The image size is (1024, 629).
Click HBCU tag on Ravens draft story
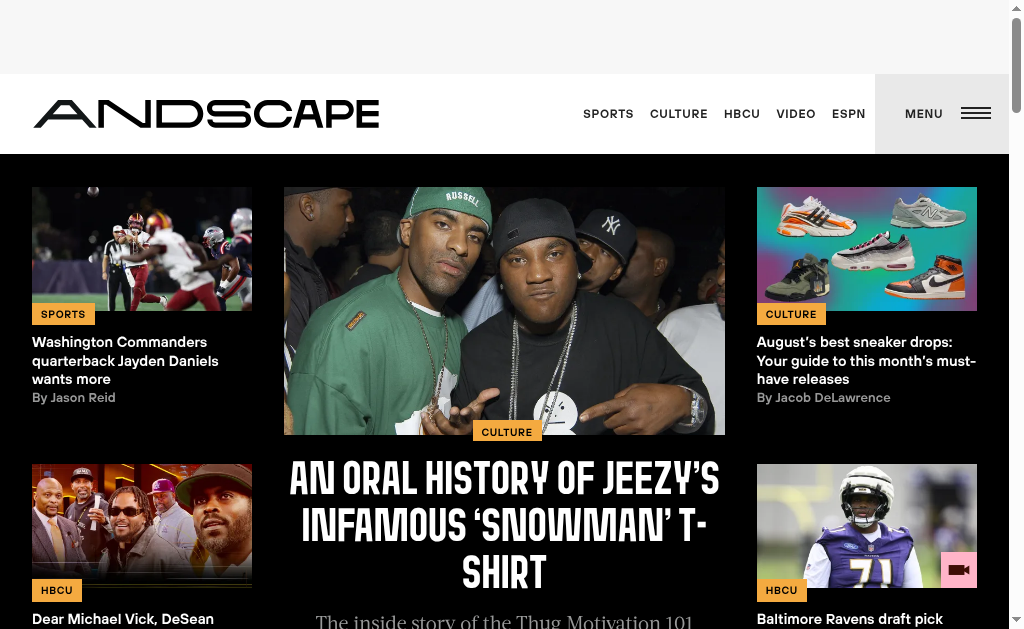click(782, 590)
